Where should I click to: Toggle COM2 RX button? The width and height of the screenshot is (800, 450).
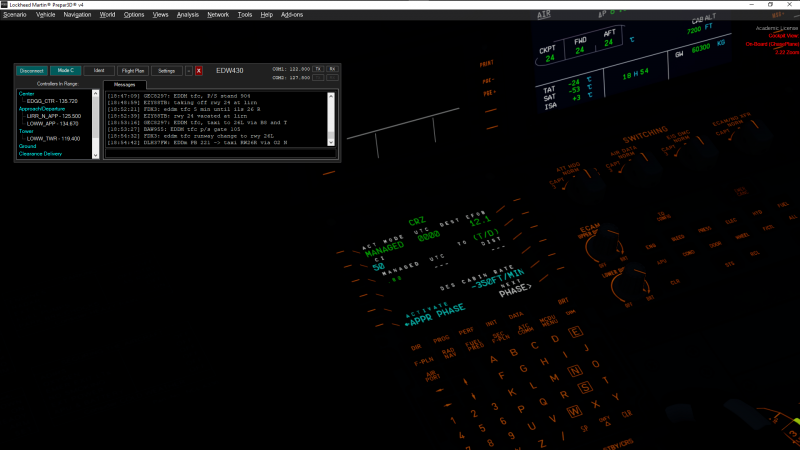(x=332, y=78)
